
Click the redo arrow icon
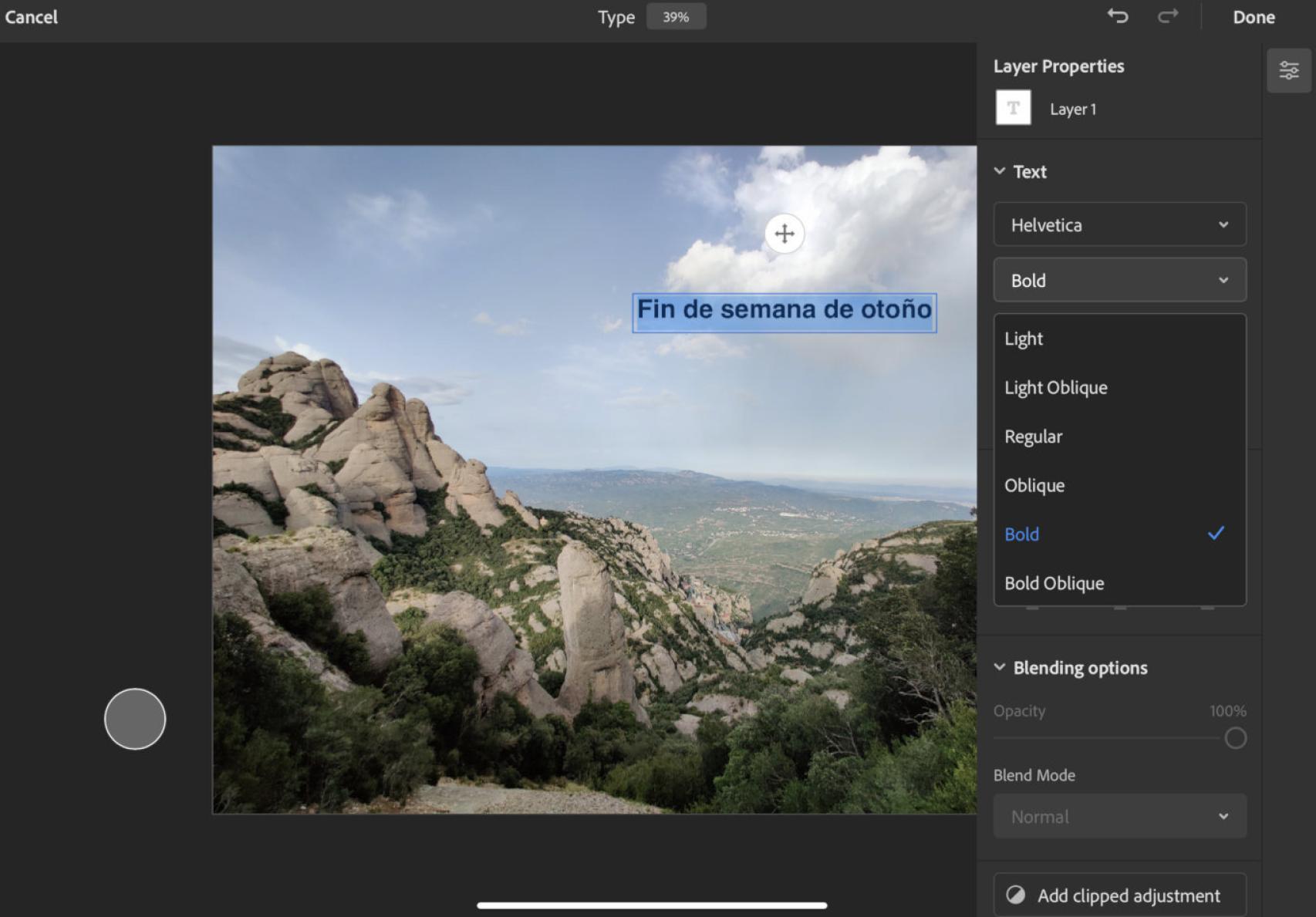1168,16
